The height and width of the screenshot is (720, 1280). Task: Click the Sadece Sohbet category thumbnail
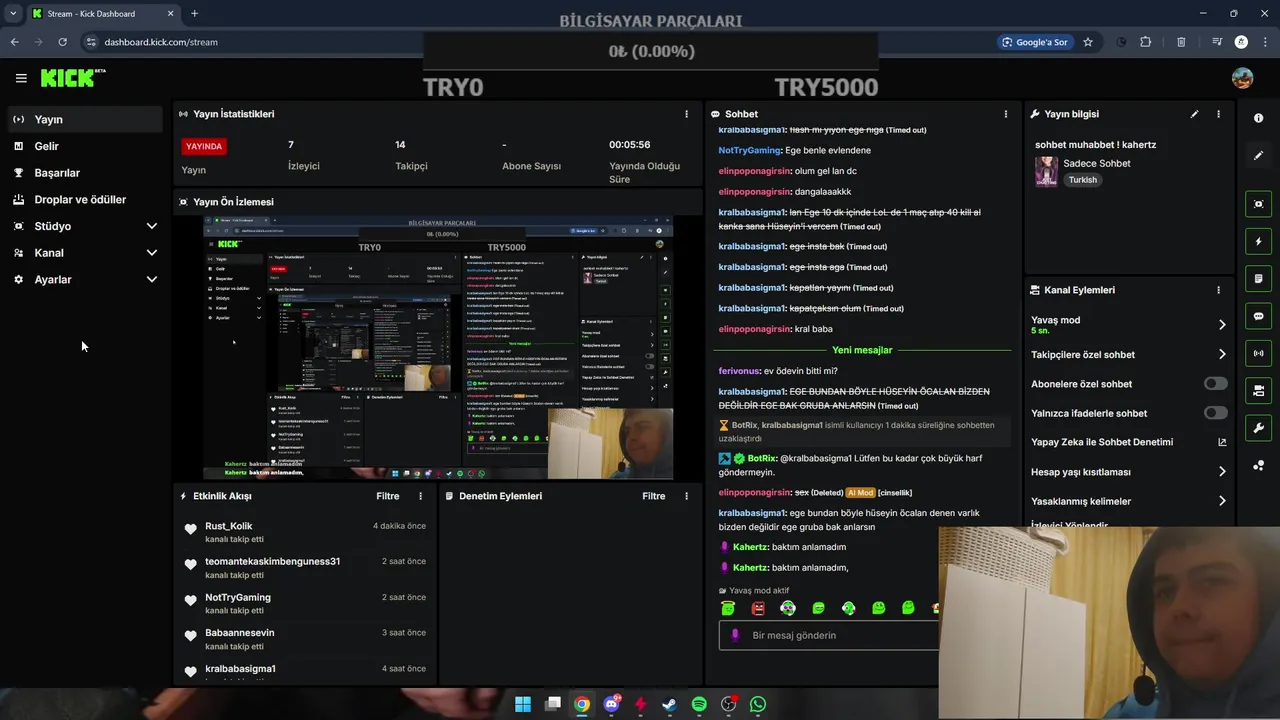(1046, 171)
